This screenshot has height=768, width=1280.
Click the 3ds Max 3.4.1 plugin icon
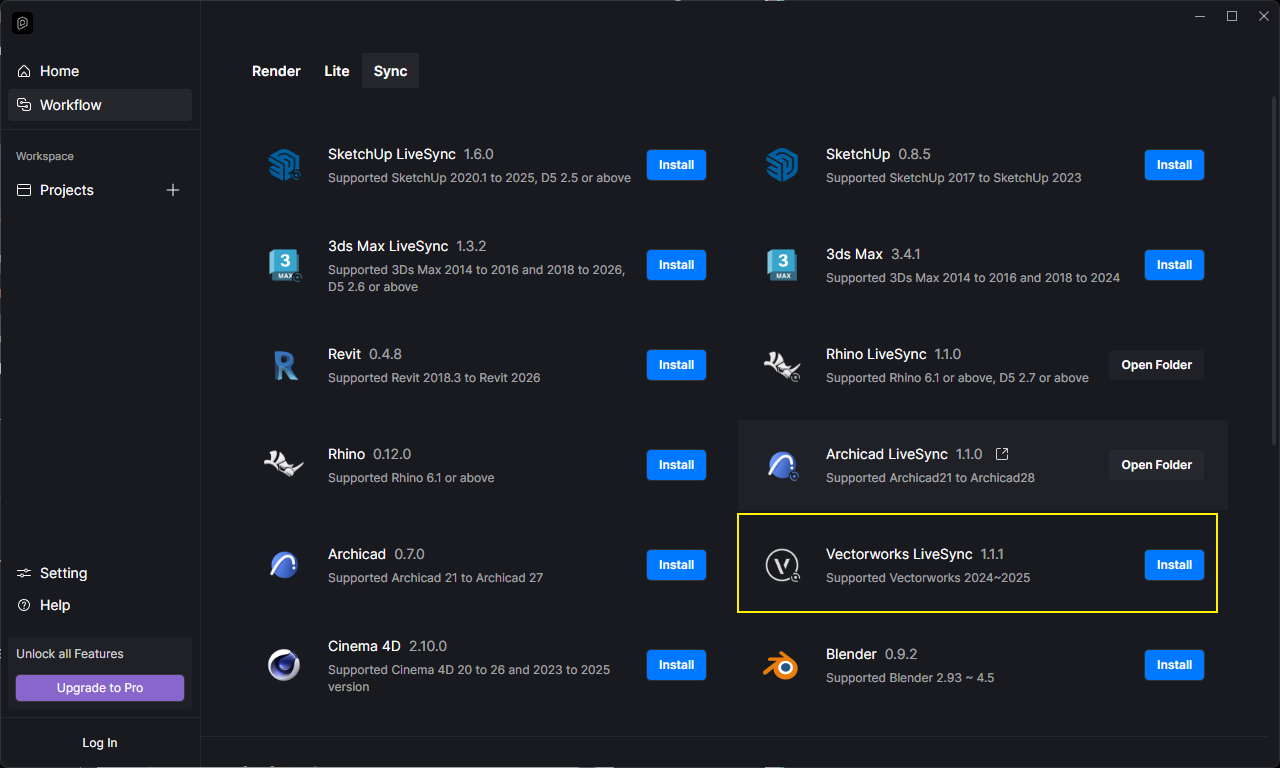(x=781, y=265)
